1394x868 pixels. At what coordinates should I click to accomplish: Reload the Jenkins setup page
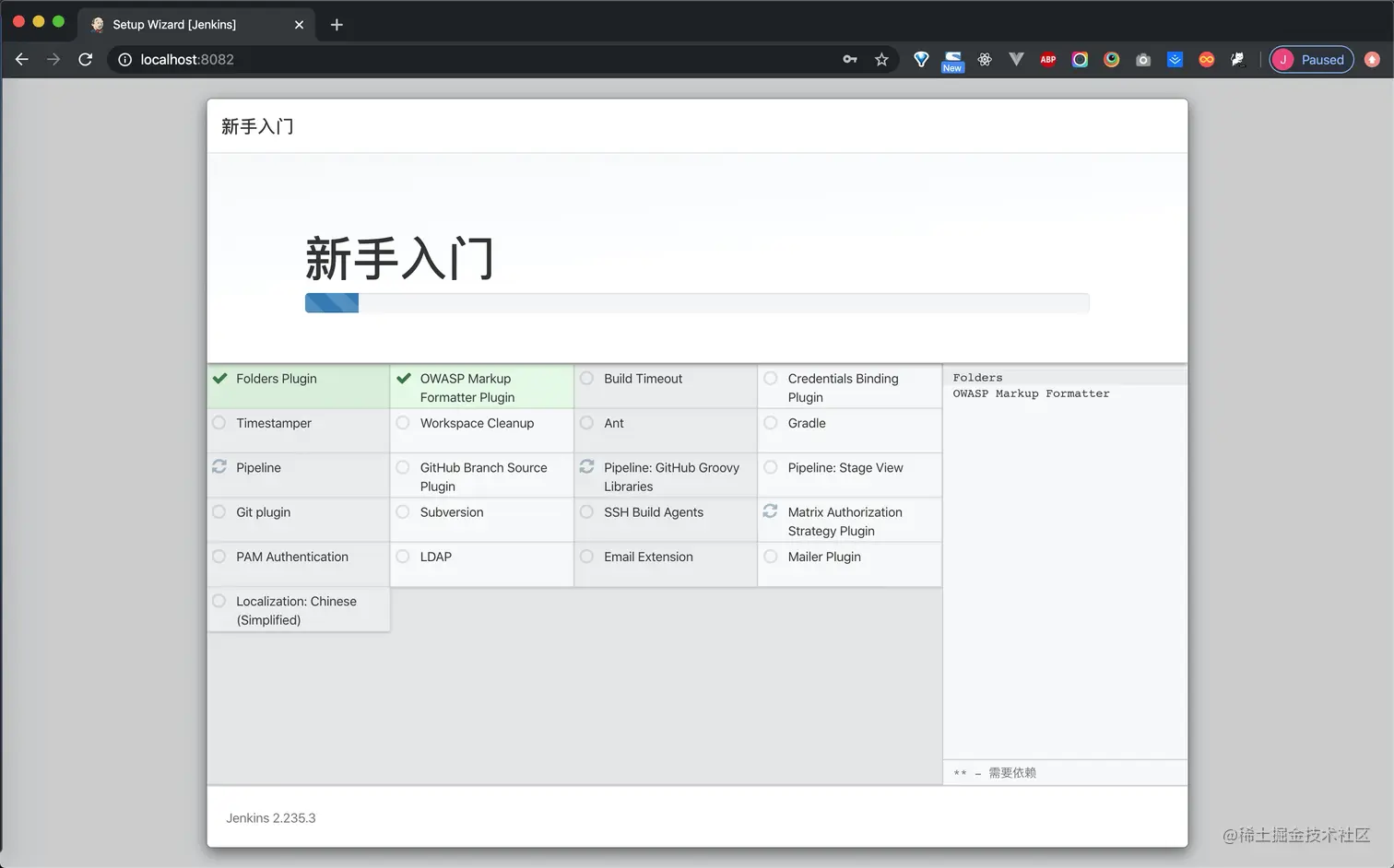coord(86,59)
